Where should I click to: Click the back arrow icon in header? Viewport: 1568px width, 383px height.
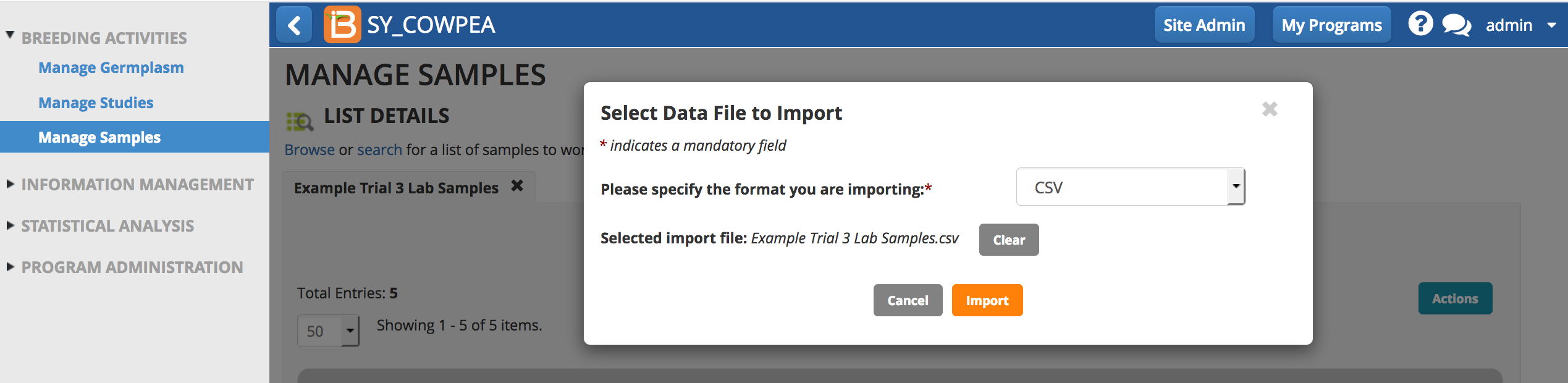click(x=294, y=25)
